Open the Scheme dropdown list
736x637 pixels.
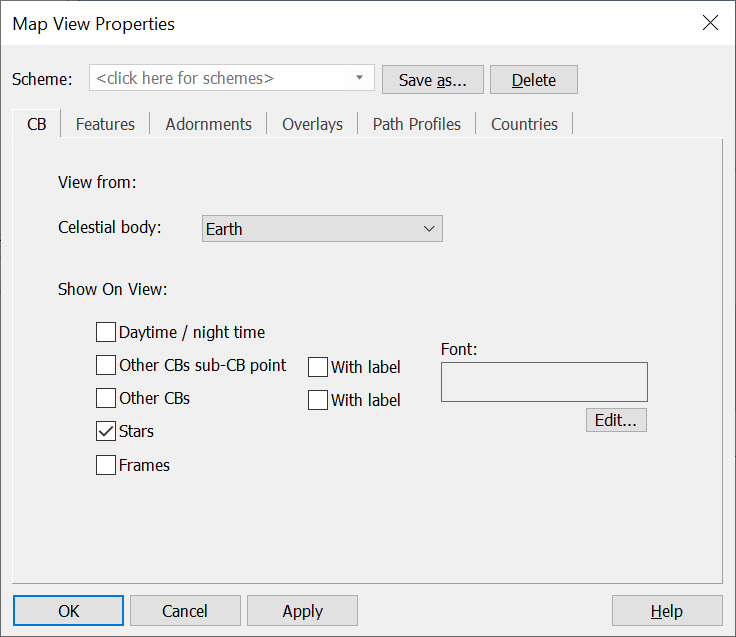[360, 78]
